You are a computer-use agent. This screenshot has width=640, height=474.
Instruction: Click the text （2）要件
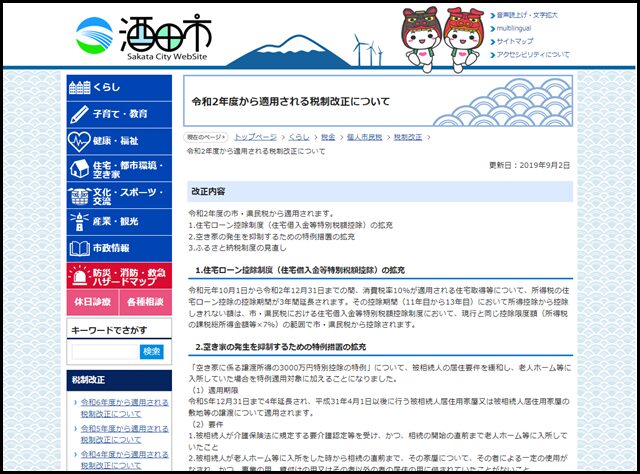(206, 425)
